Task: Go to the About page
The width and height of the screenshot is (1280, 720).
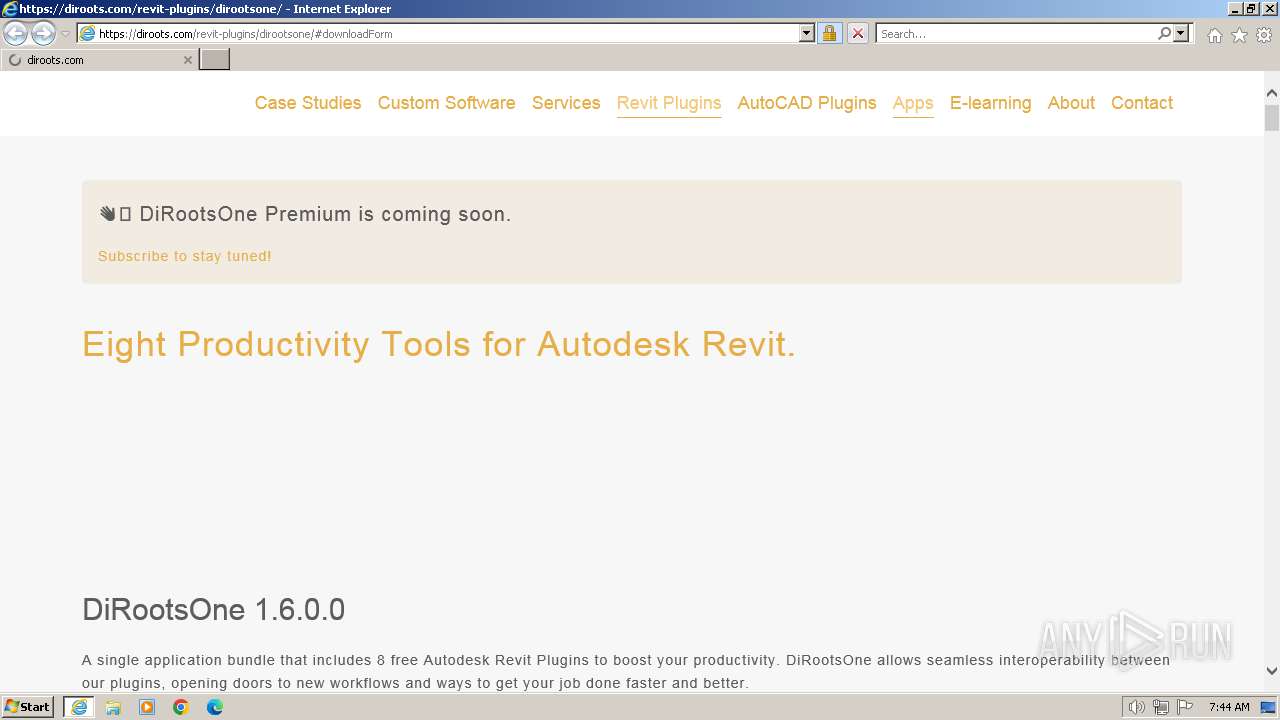Action: [x=1071, y=103]
